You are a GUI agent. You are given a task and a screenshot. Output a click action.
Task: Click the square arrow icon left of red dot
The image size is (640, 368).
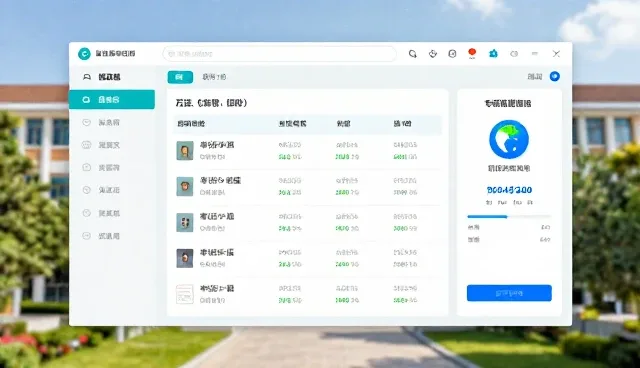[452, 54]
